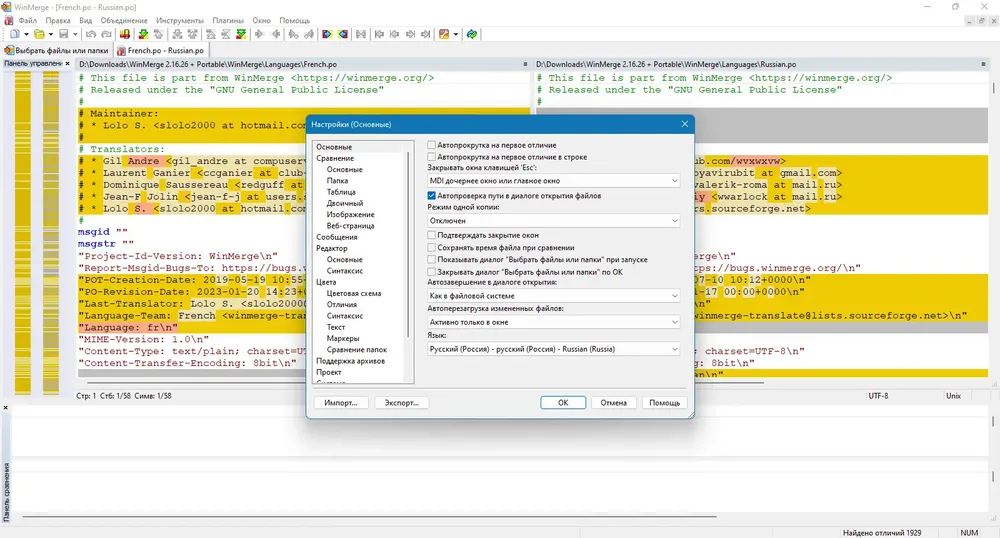
Task: Jump to next difference with green down arrow
Action: click(x=143, y=34)
